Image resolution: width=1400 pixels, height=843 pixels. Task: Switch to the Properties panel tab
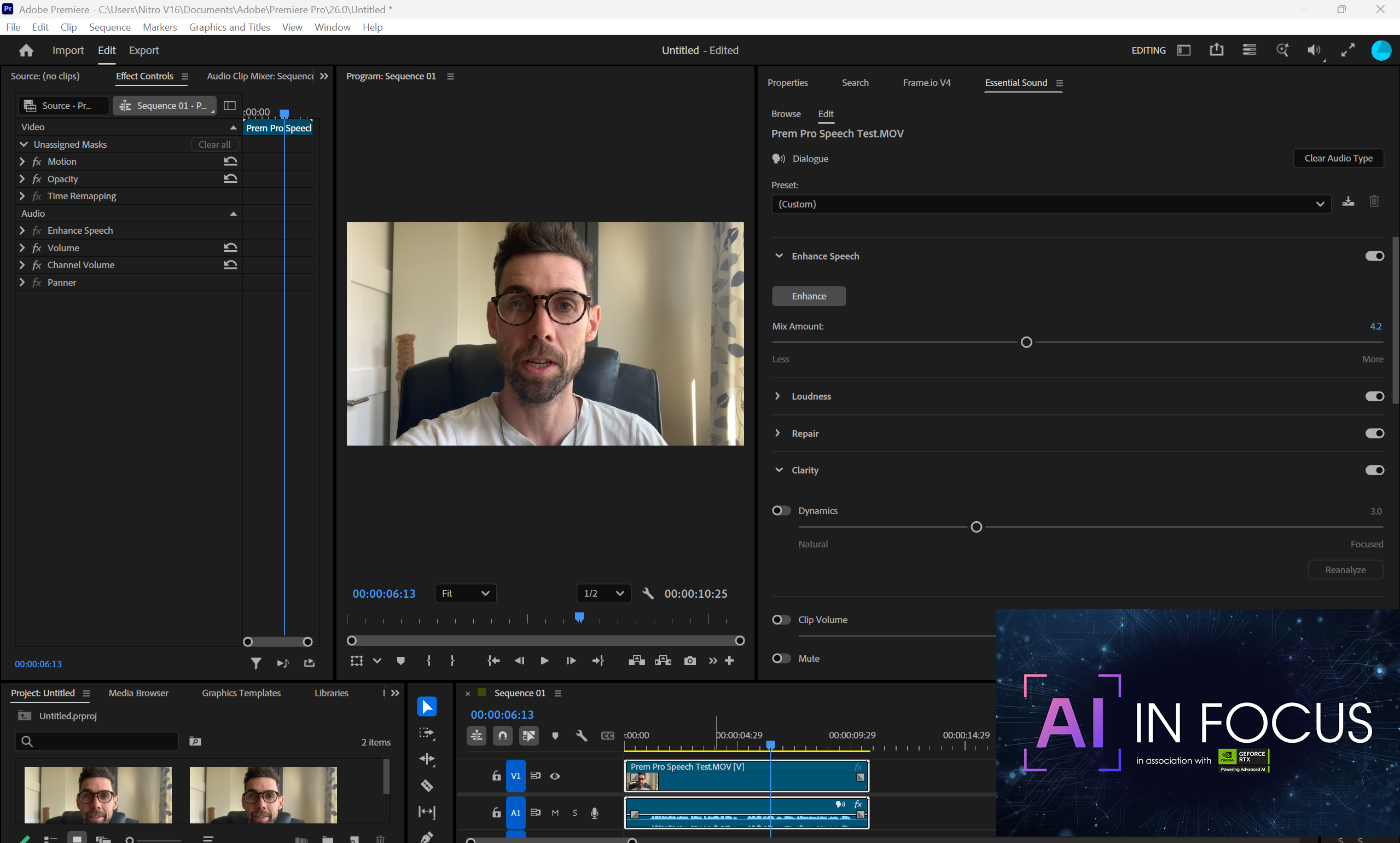787,83
